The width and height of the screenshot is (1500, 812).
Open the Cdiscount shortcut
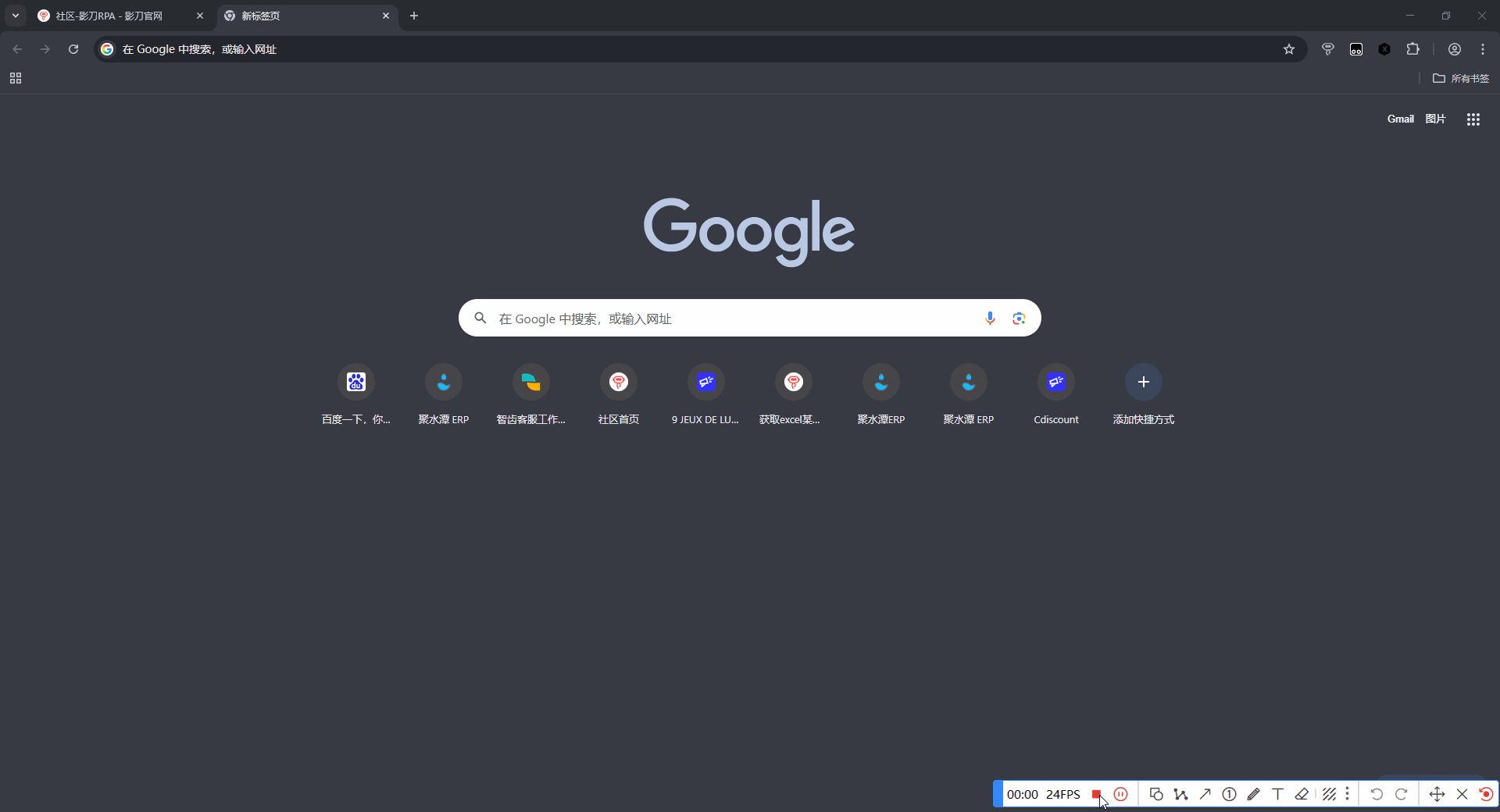coord(1056,396)
